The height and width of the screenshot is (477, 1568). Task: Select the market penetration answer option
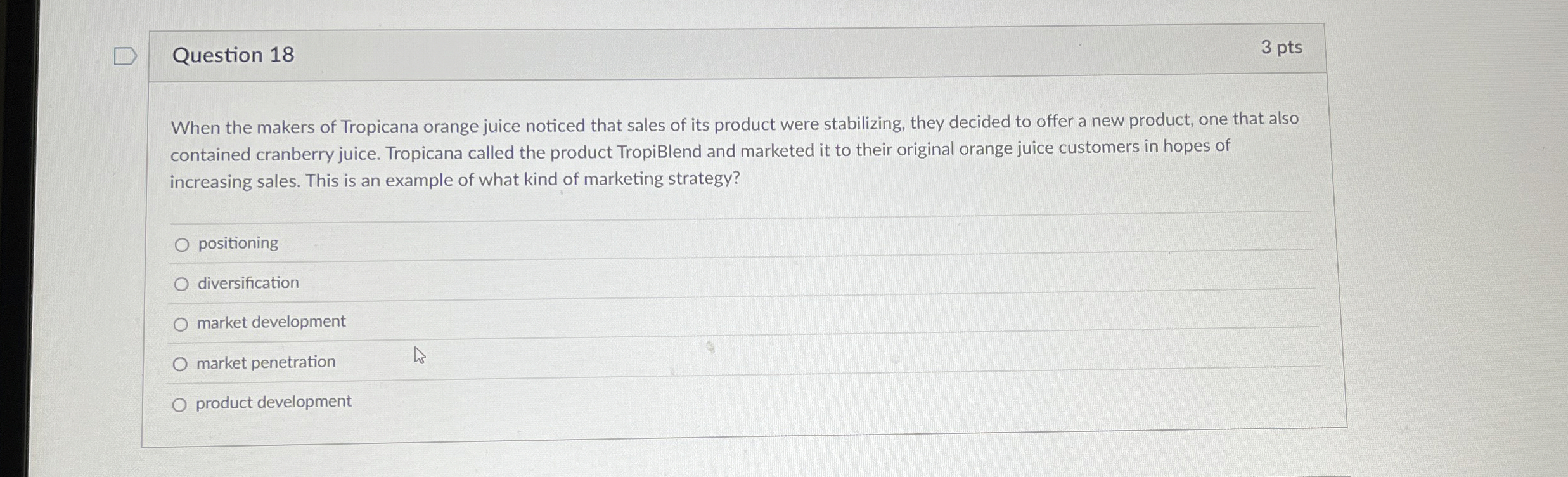point(181,363)
